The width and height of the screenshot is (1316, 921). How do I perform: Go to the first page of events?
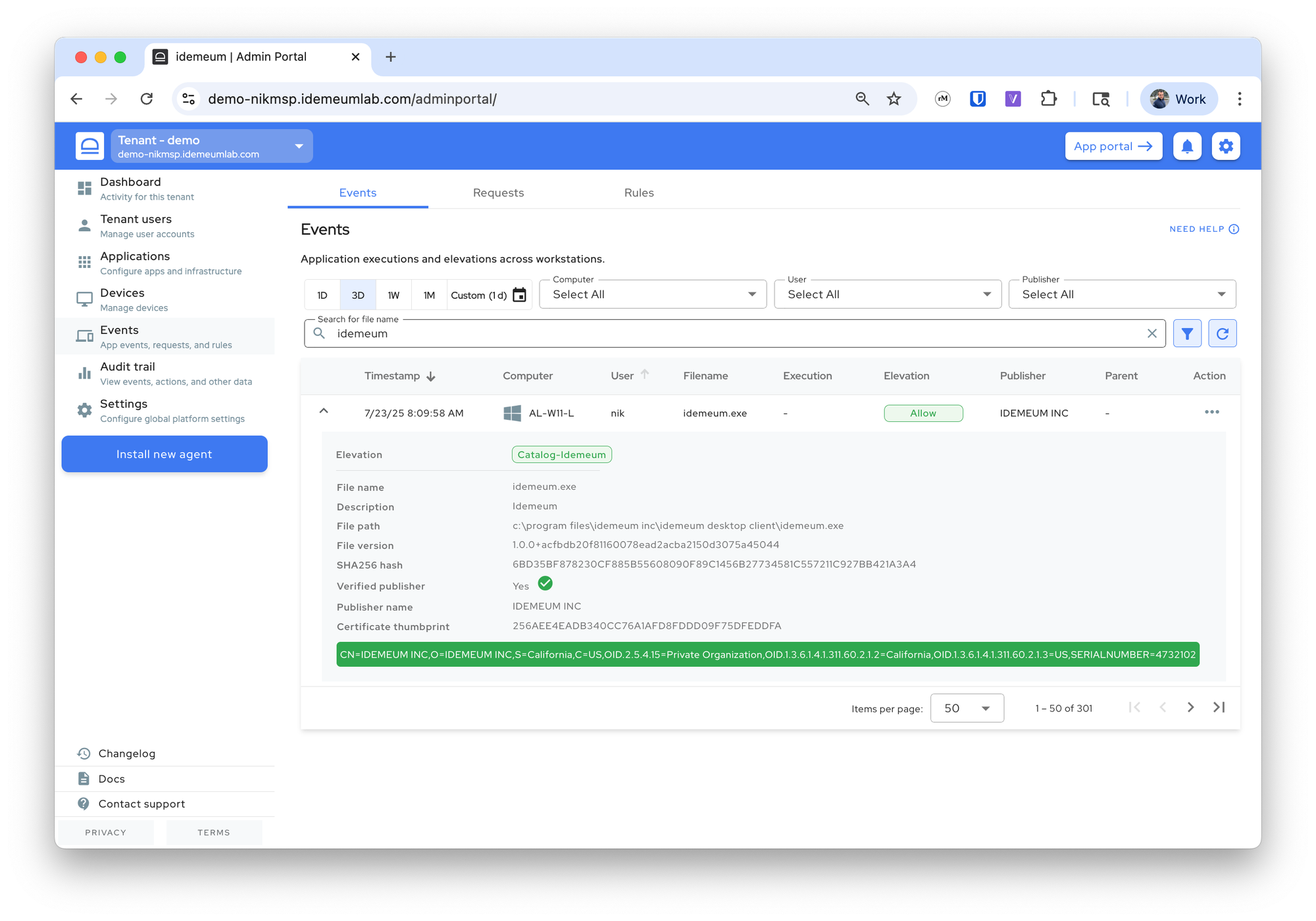[x=1134, y=707]
